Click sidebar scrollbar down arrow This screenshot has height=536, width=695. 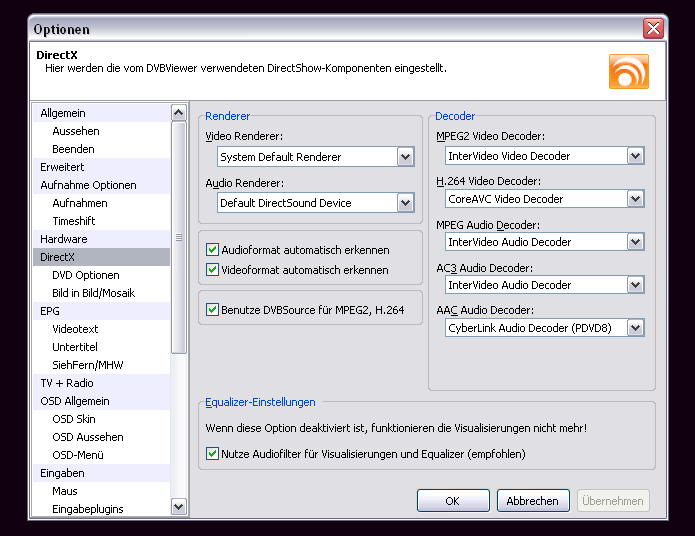tap(179, 507)
